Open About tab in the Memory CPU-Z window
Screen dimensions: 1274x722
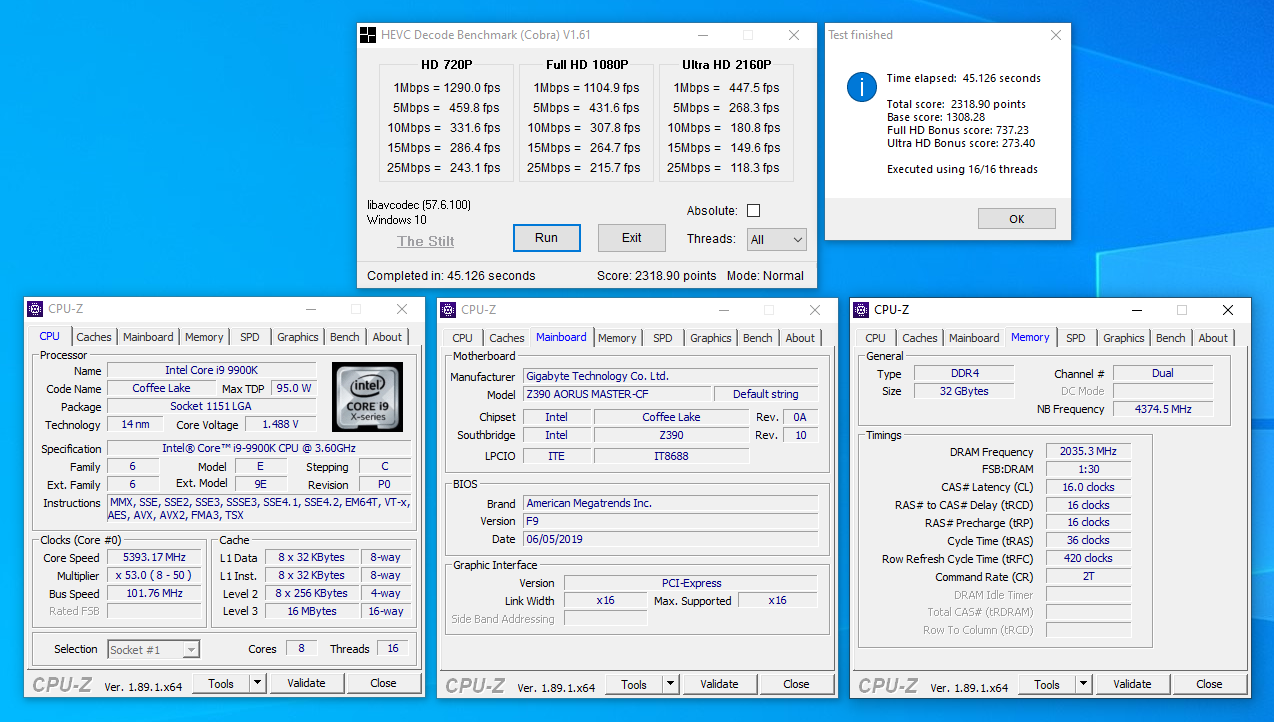click(x=1213, y=338)
